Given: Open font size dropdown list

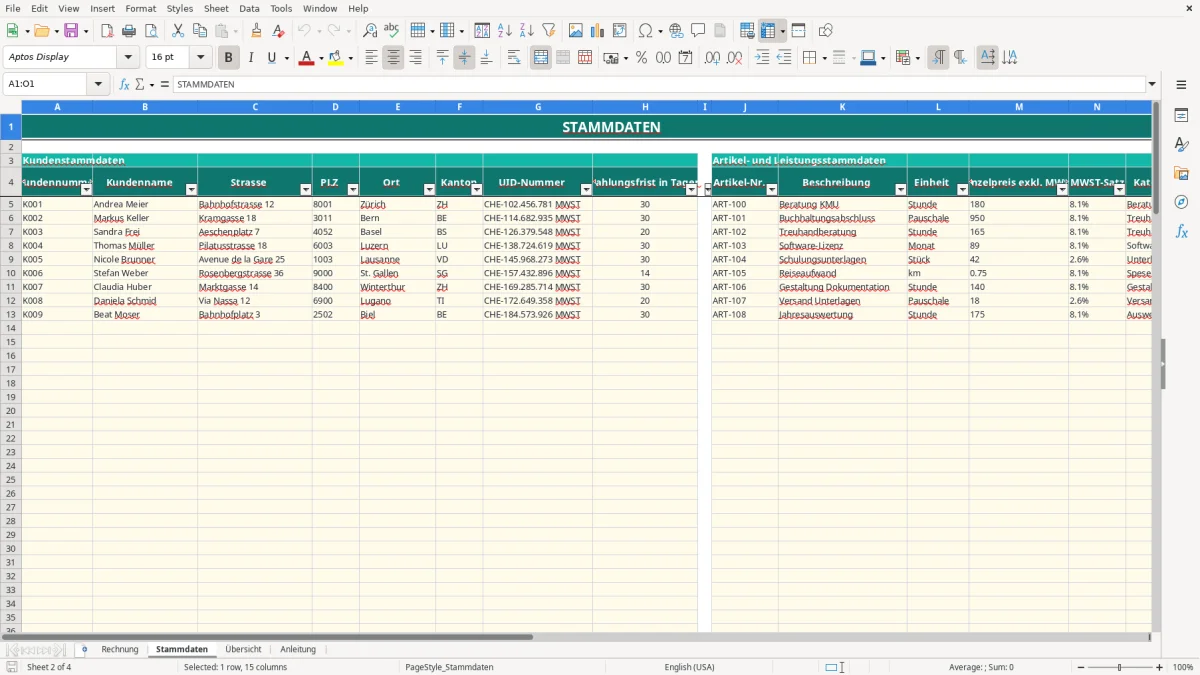Looking at the screenshot, I should pos(200,57).
